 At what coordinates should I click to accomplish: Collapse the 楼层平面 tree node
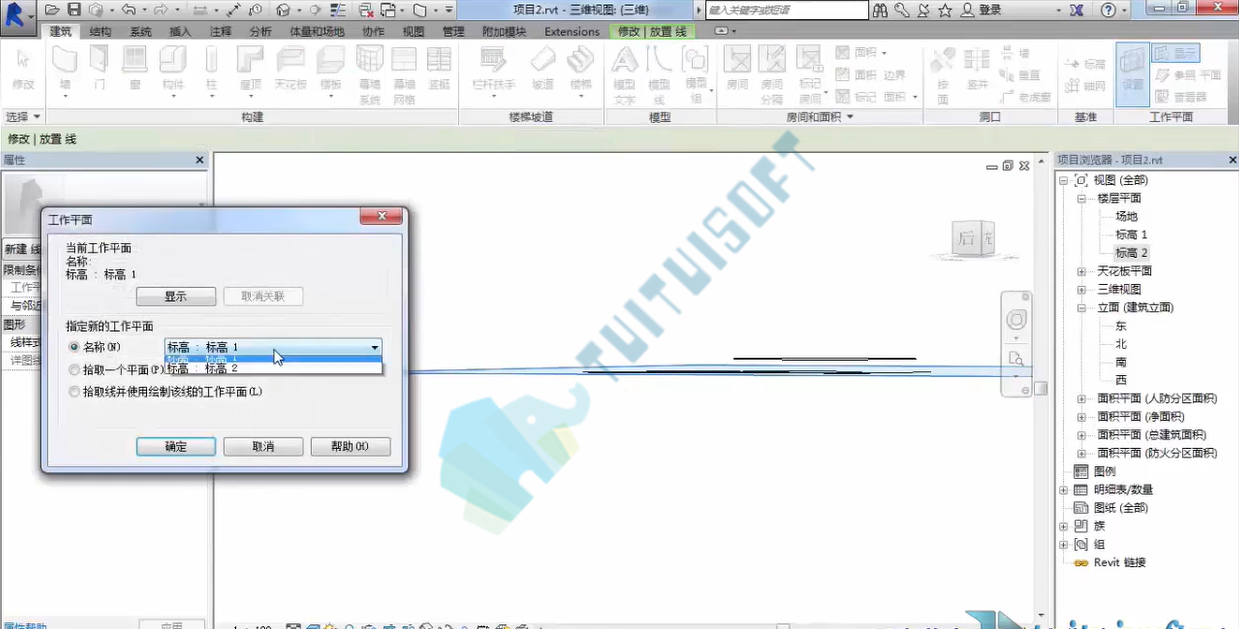click(x=1082, y=198)
